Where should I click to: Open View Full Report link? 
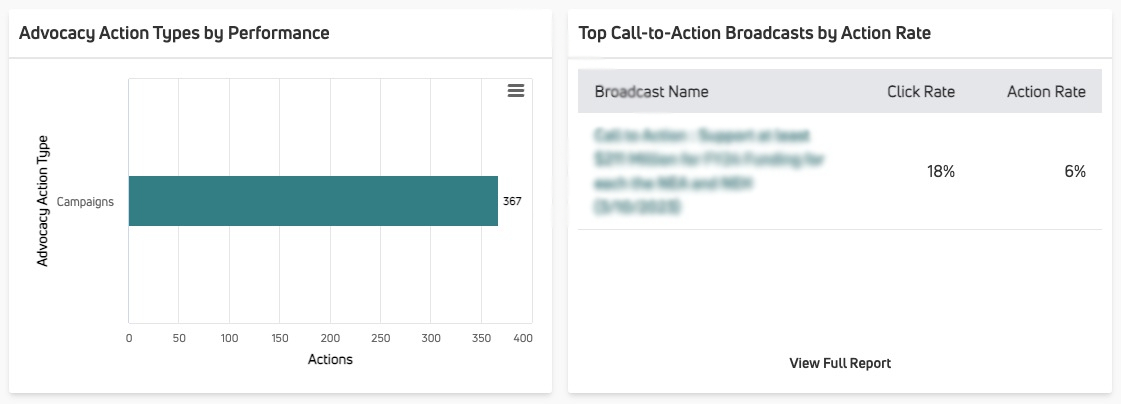tap(840, 363)
